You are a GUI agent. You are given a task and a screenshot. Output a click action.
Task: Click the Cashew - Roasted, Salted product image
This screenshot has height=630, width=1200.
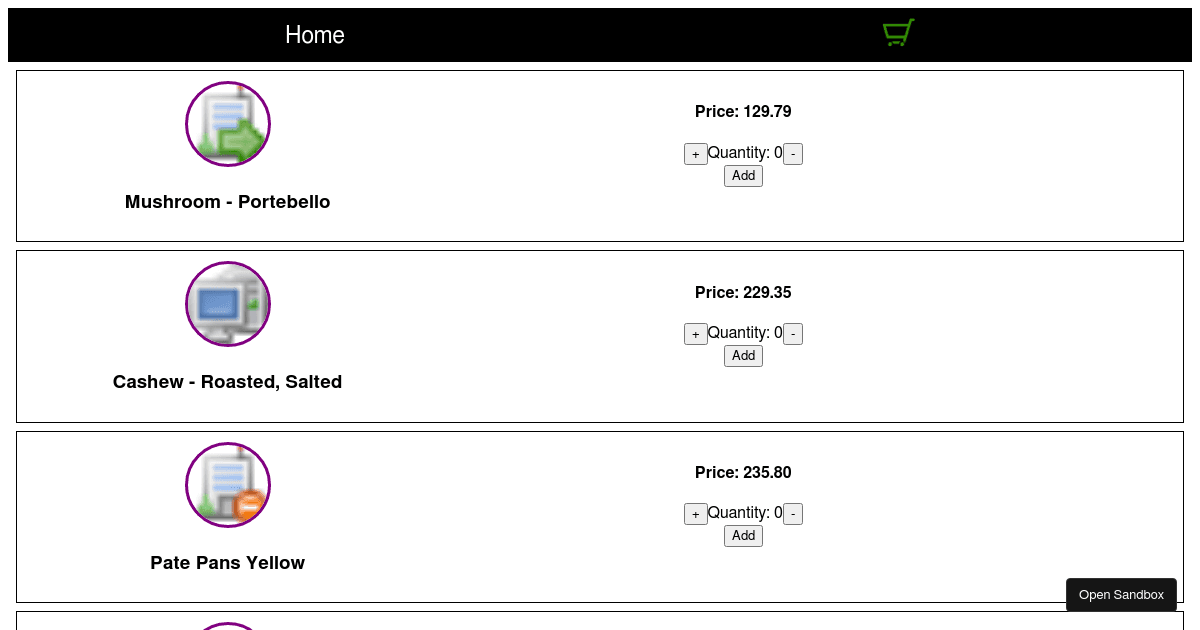[228, 304]
